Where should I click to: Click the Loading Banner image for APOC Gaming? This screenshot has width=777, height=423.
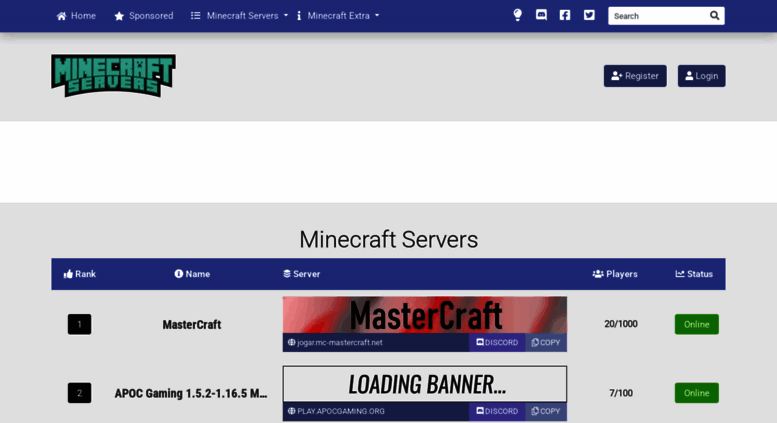tap(425, 384)
